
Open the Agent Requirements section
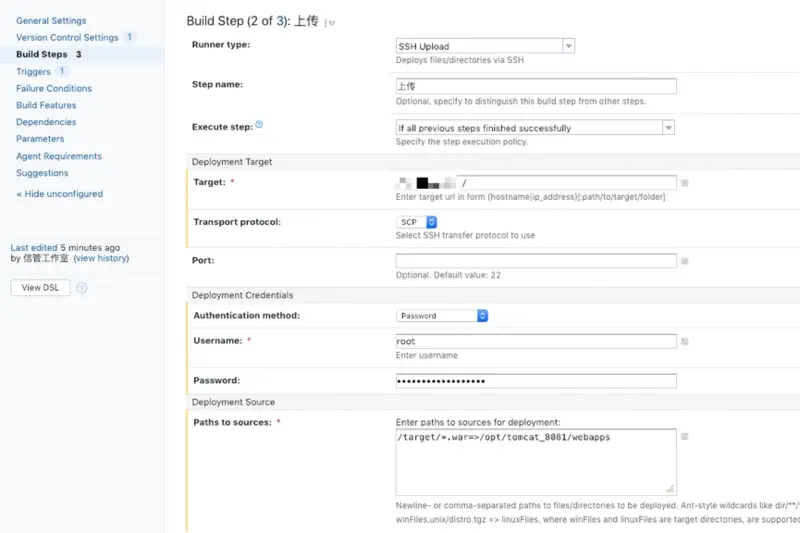click(x=59, y=156)
